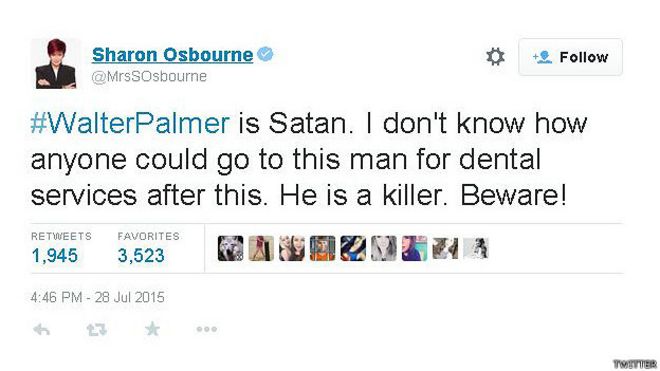This screenshot has height=371, width=660.
Task: Open the three-dots more options menu
Action: pos(207,329)
